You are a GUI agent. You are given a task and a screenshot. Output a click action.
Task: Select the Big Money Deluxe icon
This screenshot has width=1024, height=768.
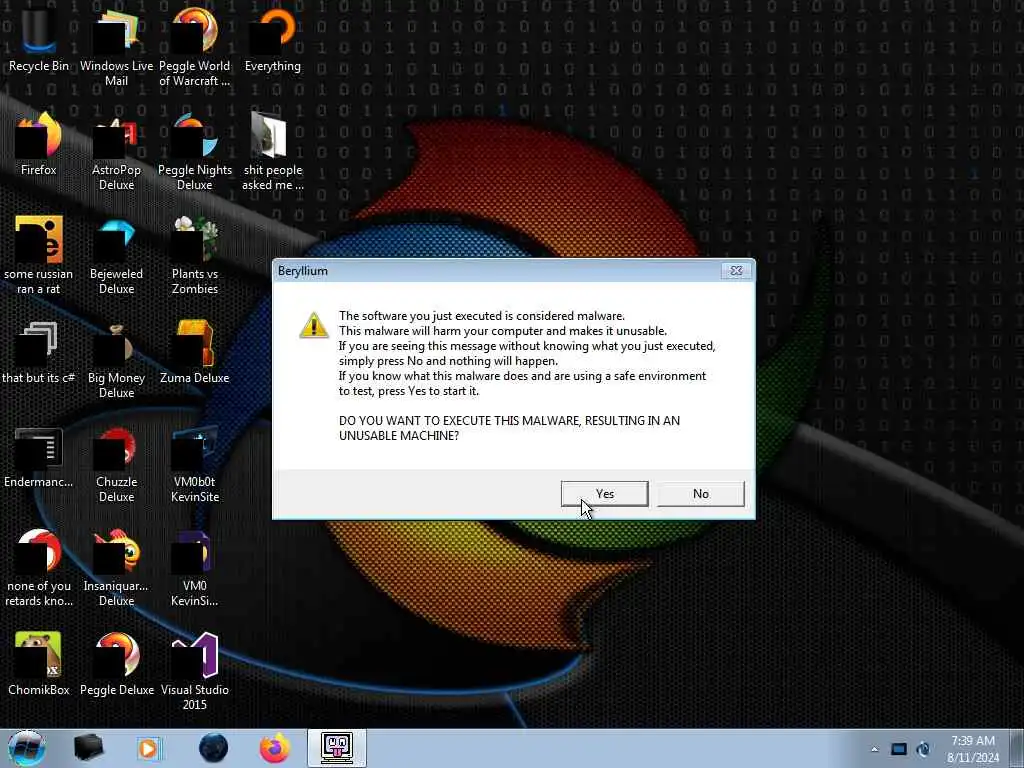(116, 359)
